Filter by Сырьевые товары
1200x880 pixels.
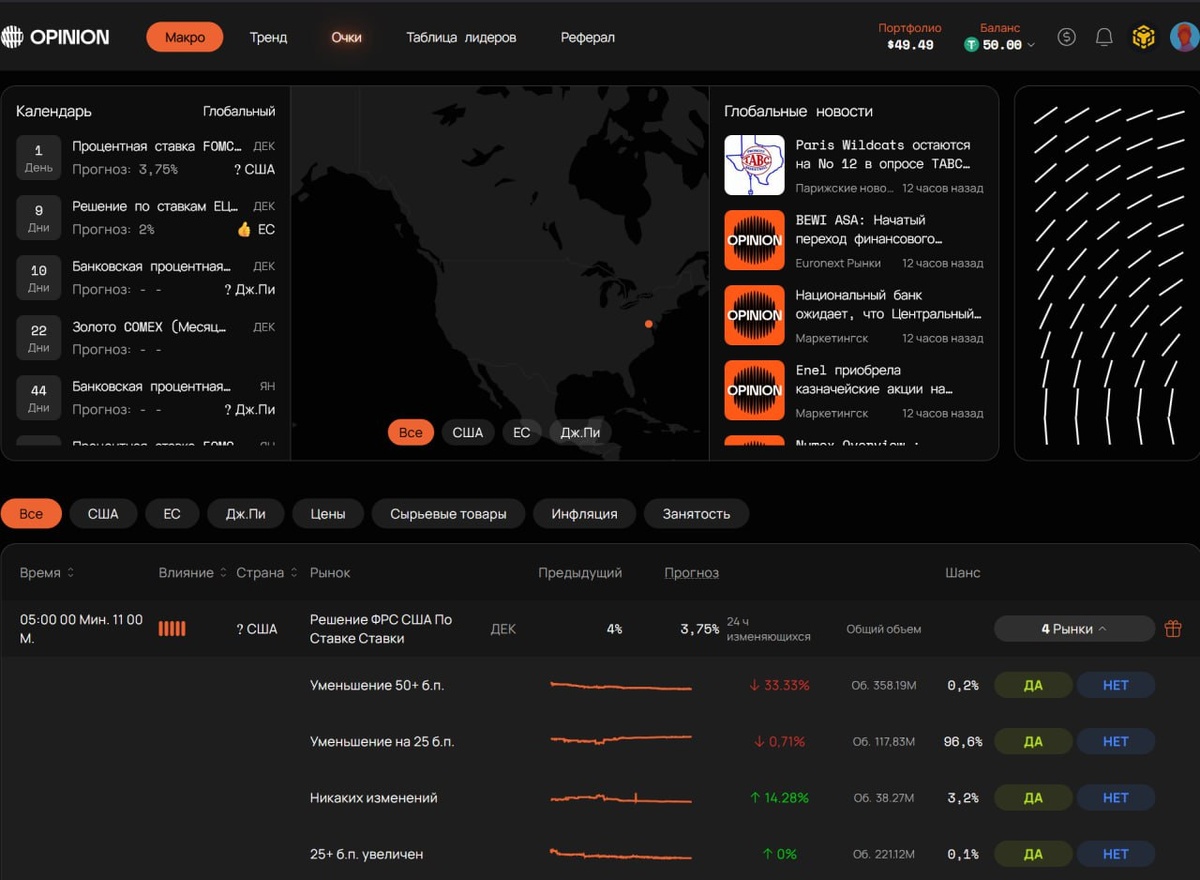pos(448,514)
